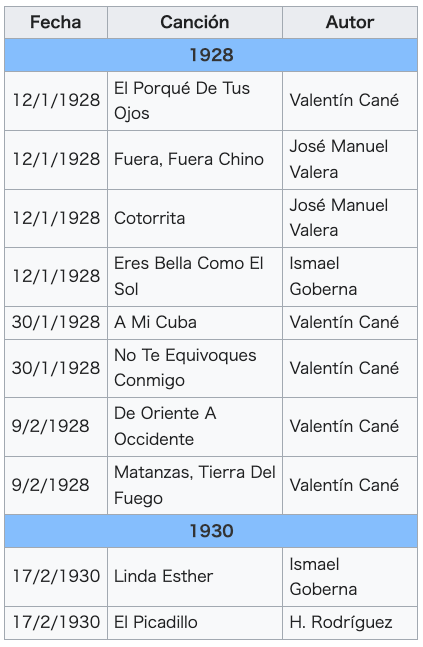Screen dimensions: 423x647
Task: Click author H. Rodríguez cell
Action: click(x=350, y=623)
